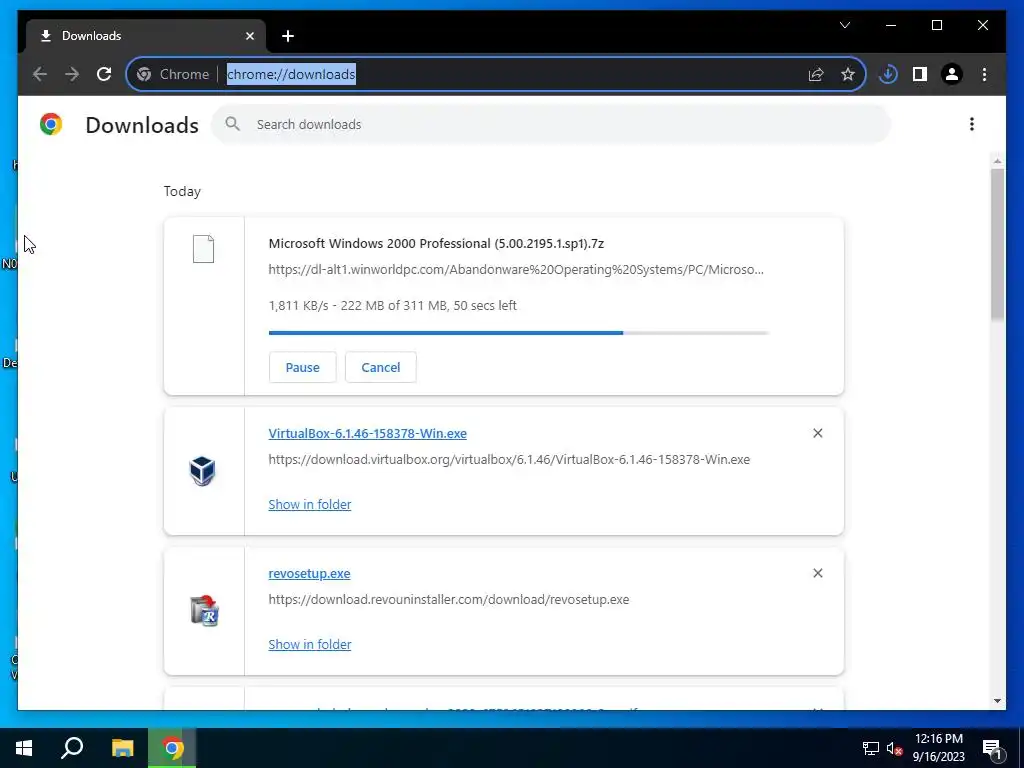
Task: Click the muted volume tray icon
Action: pyautogui.click(x=895, y=748)
